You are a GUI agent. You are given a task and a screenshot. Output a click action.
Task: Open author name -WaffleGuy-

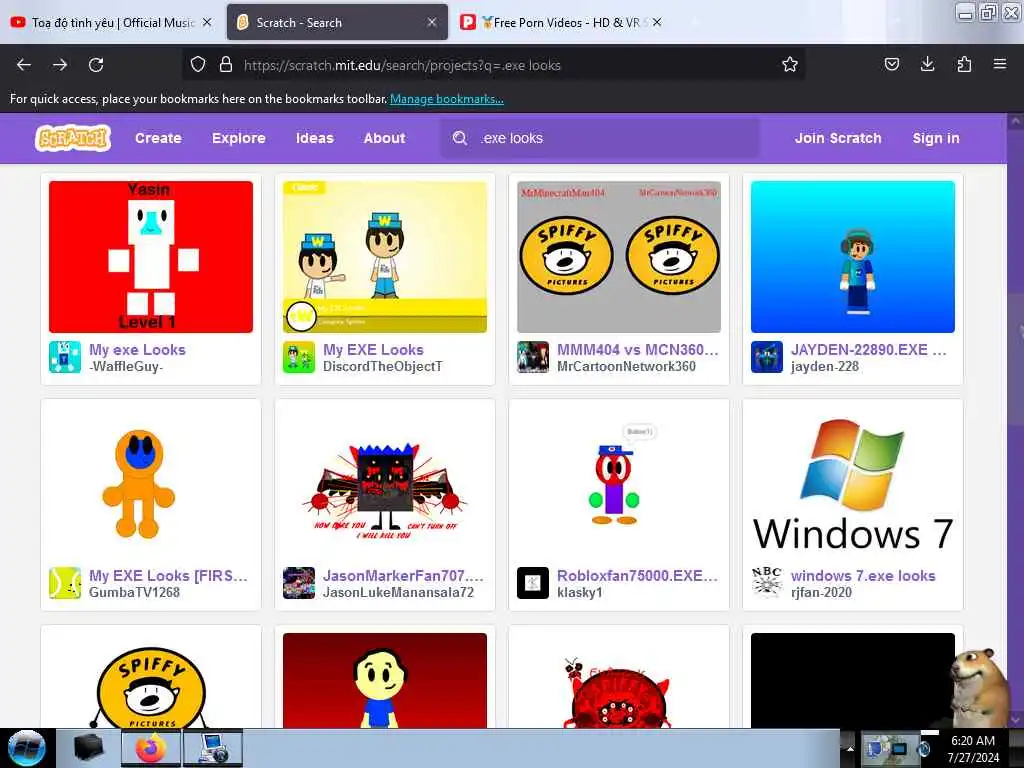pos(126,366)
